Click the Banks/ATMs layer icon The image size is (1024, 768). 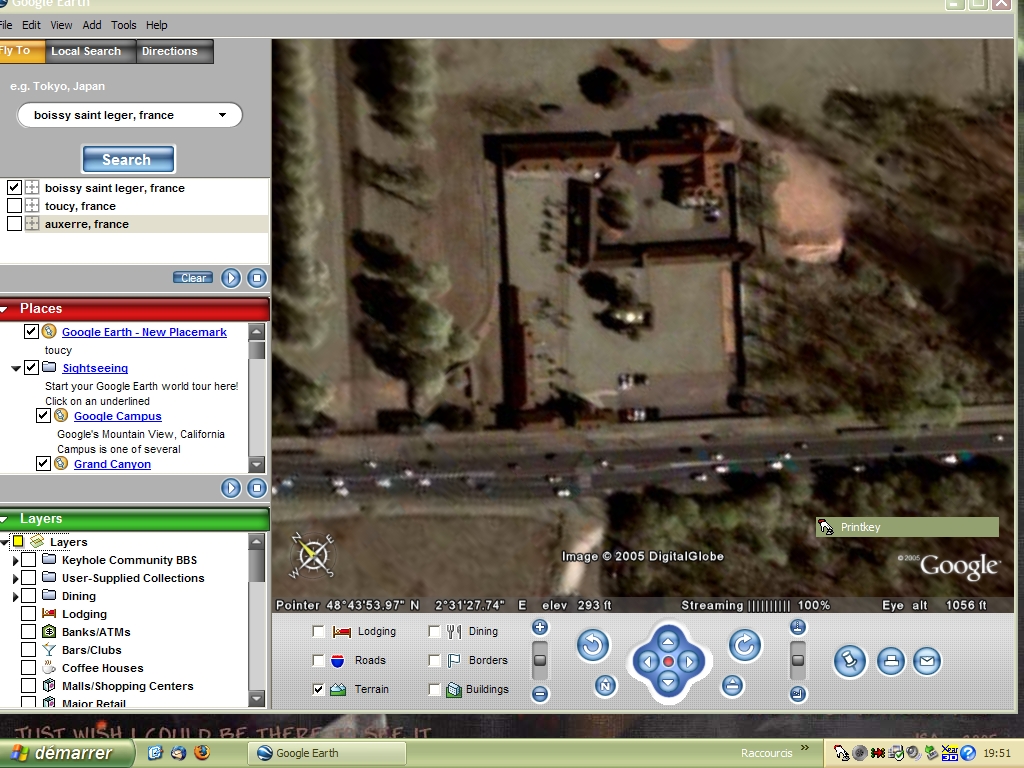pyautogui.click(x=49, y=632)
